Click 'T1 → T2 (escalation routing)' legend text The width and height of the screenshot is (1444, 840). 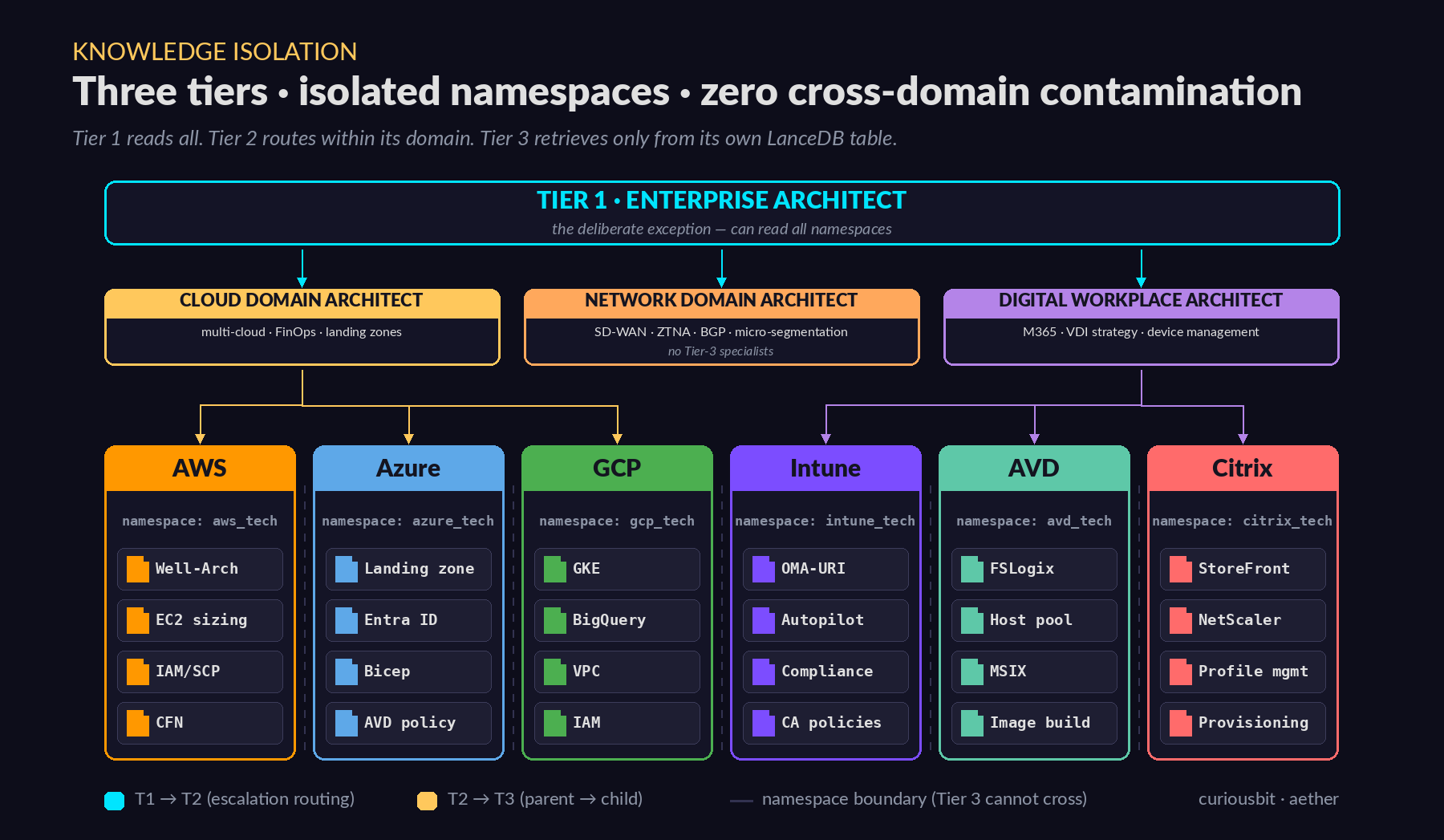coord(245,799)
